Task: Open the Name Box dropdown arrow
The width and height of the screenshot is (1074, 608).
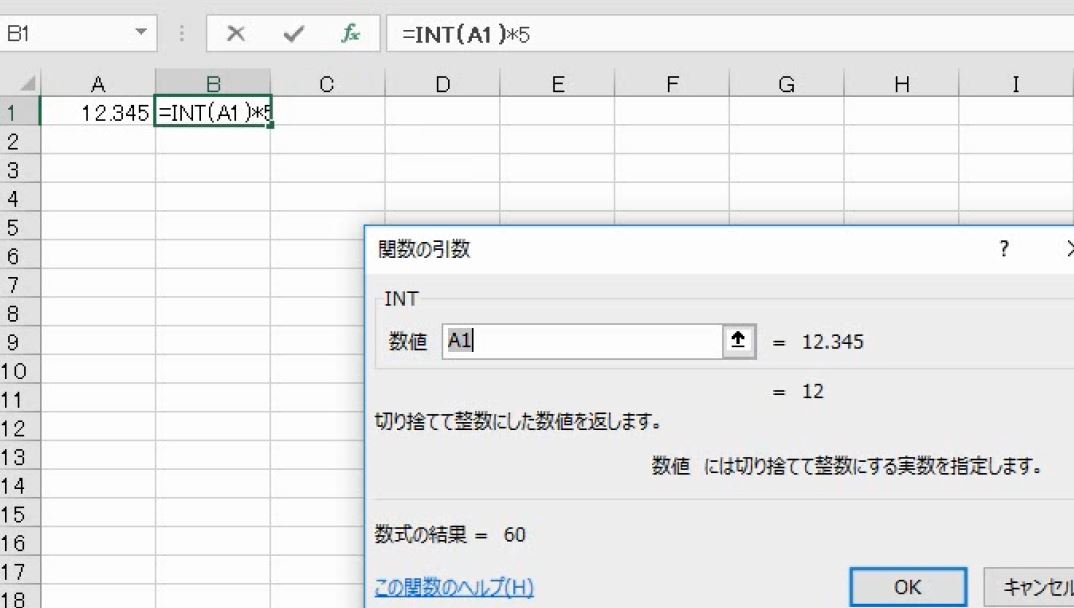Action: (141, 32)
